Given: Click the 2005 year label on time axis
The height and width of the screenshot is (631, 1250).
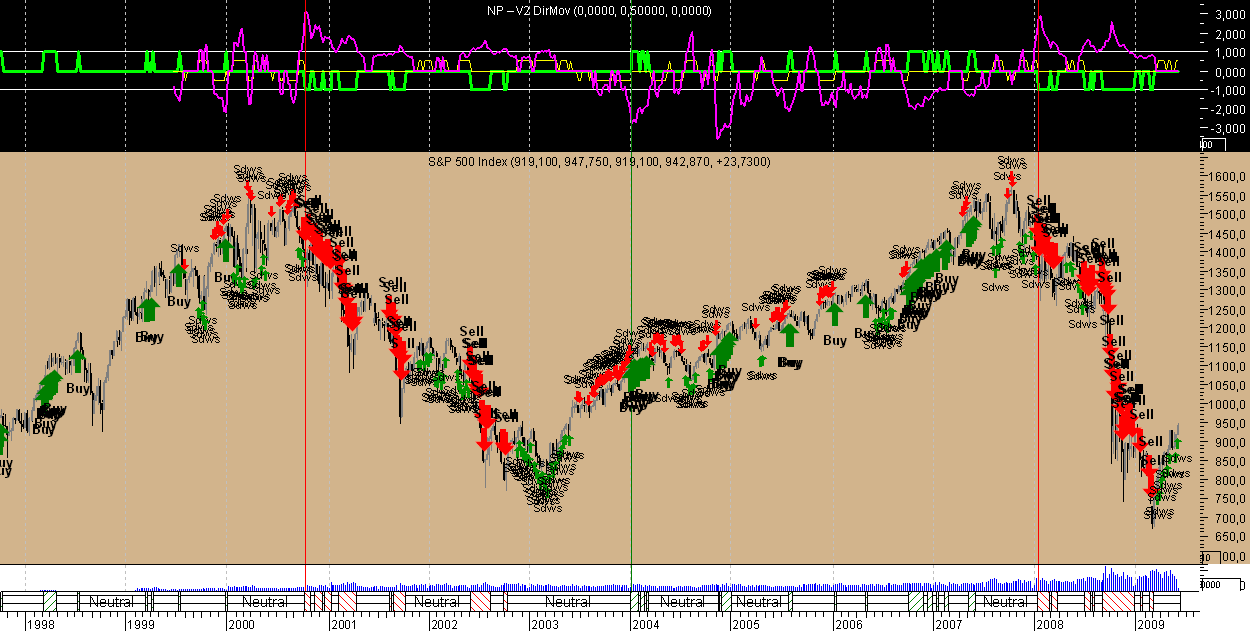Looking at the screenshot, I should click(746, 623).
